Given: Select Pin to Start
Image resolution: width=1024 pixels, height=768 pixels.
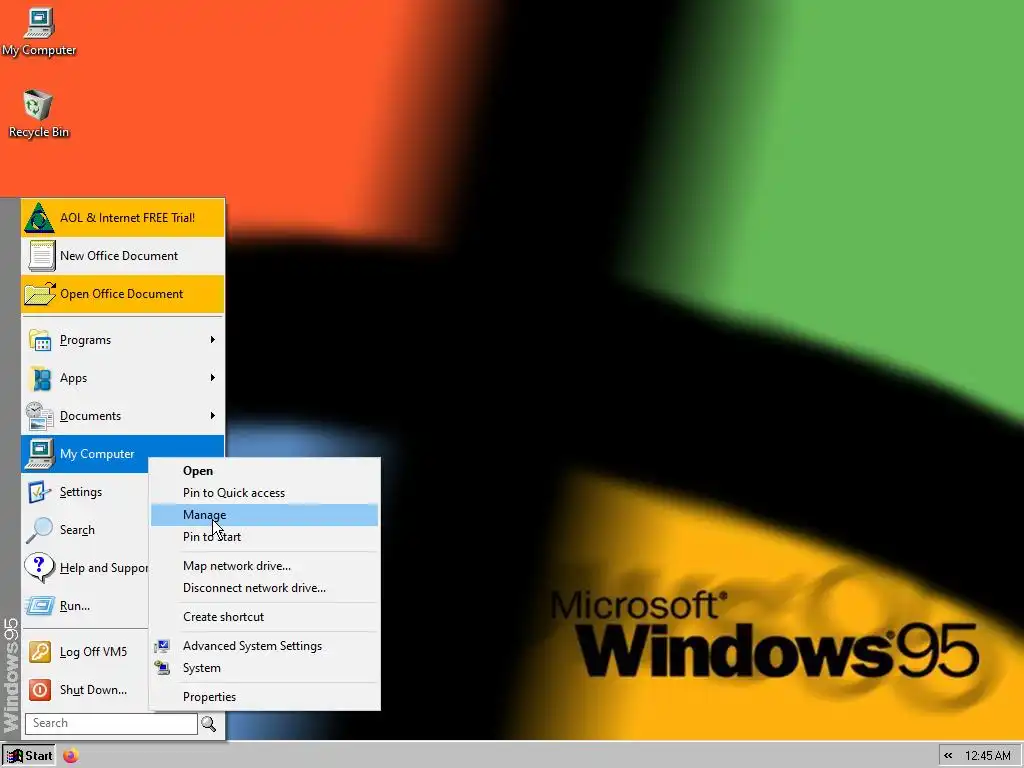Looking at the screenshot, I should coord(264,537).
